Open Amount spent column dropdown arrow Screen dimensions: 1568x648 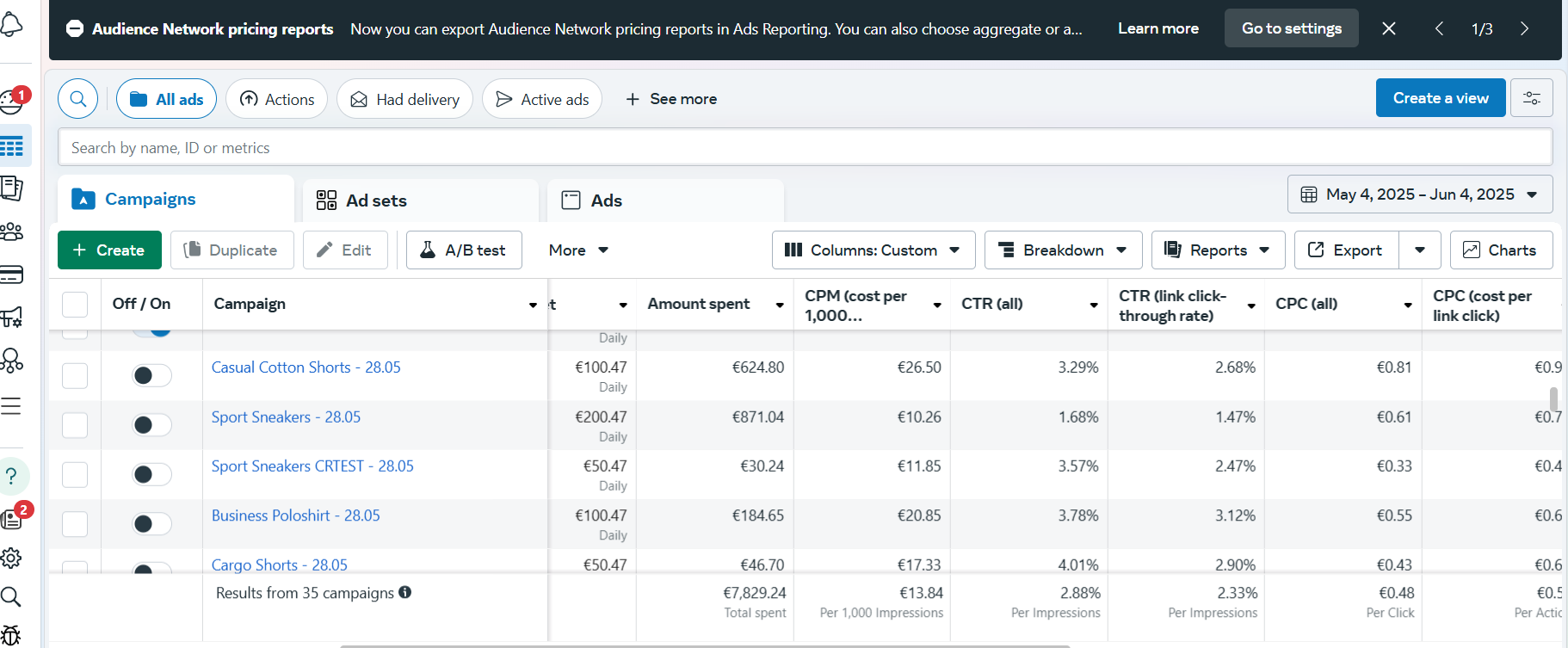click(x=780, y=305)
